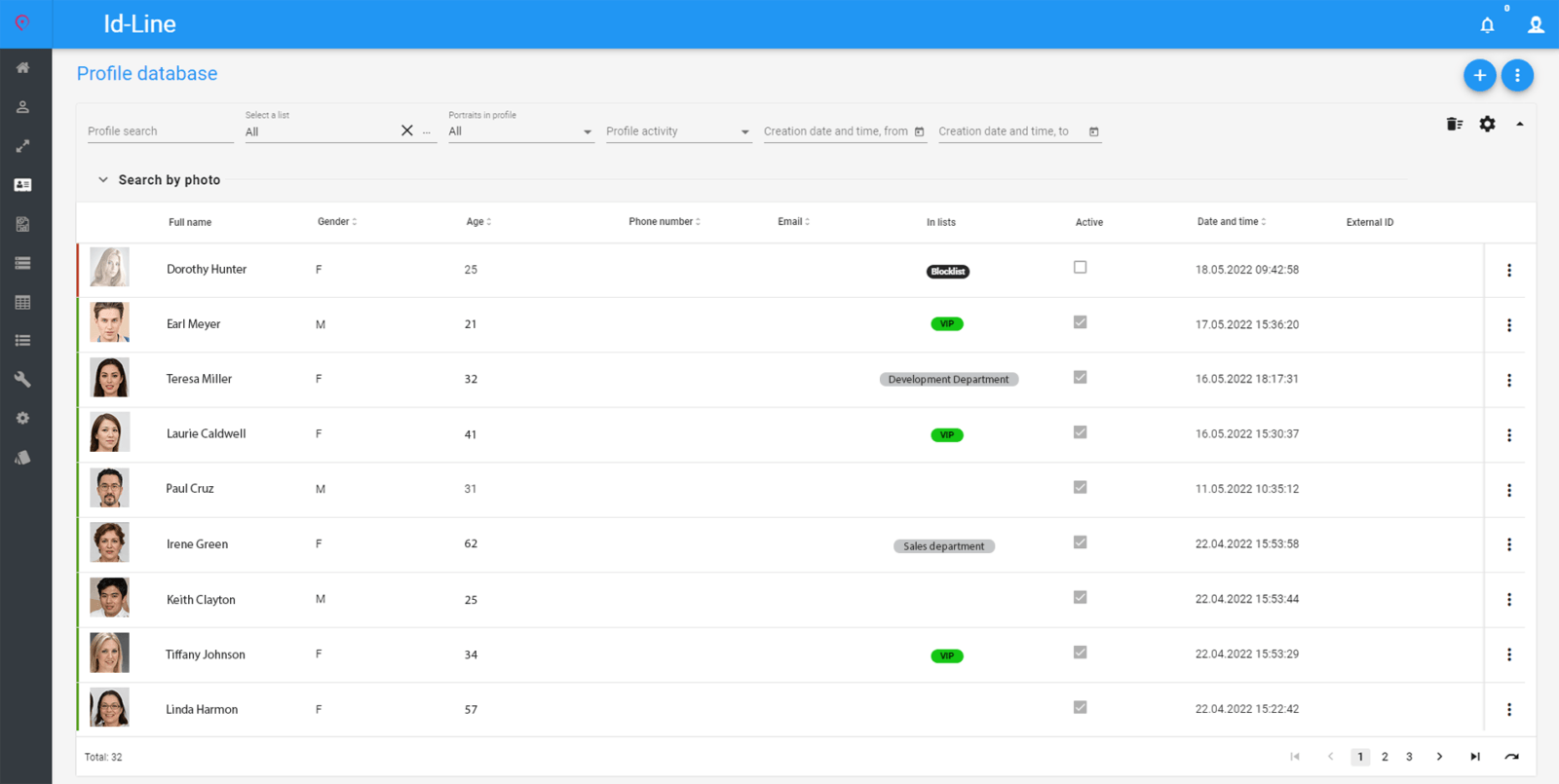Enable Active checkbox for Dorothy Hunter
The width and height of the screenshot is (1559, 784).
click(x=1080, y=268)
